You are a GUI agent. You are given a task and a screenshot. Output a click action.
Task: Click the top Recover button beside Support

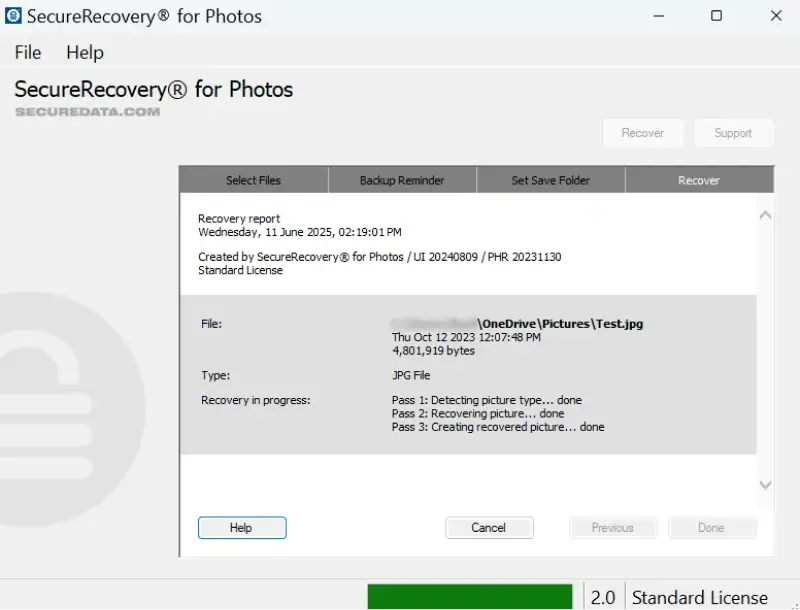click(x=643, y=133)
